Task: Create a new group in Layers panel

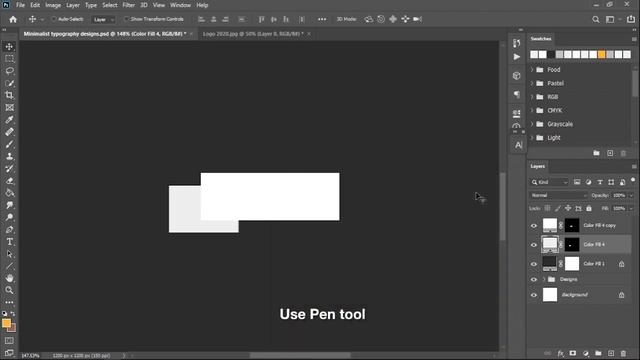Action: point(598,353)
